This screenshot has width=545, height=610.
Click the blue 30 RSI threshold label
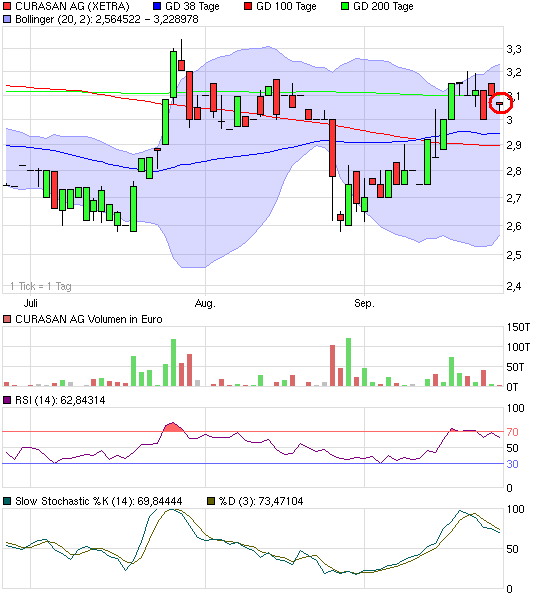(x=512, y=464)
